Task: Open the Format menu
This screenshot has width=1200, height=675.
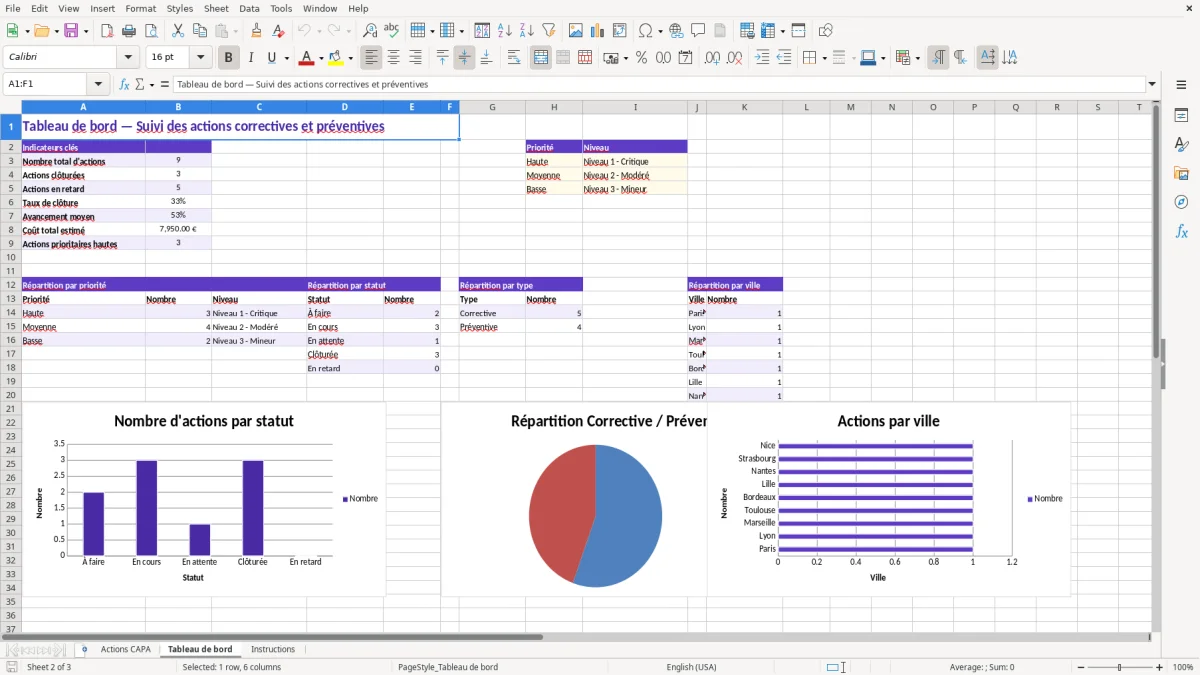Action: click(x=140, y=8)
